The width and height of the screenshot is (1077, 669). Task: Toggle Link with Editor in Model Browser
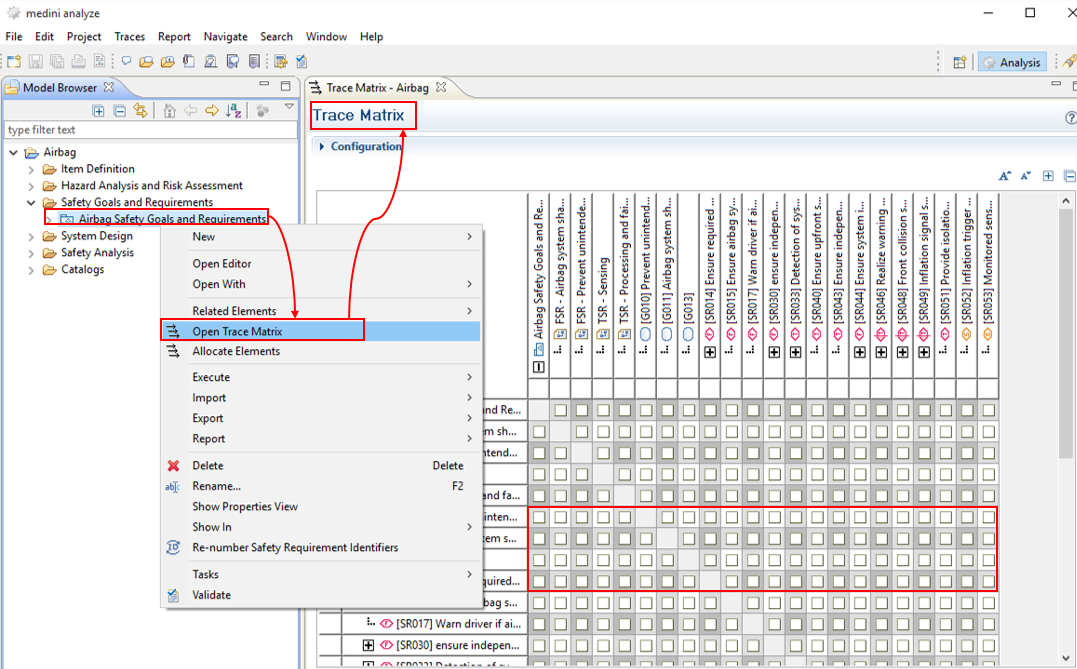(x=141, y=111)
